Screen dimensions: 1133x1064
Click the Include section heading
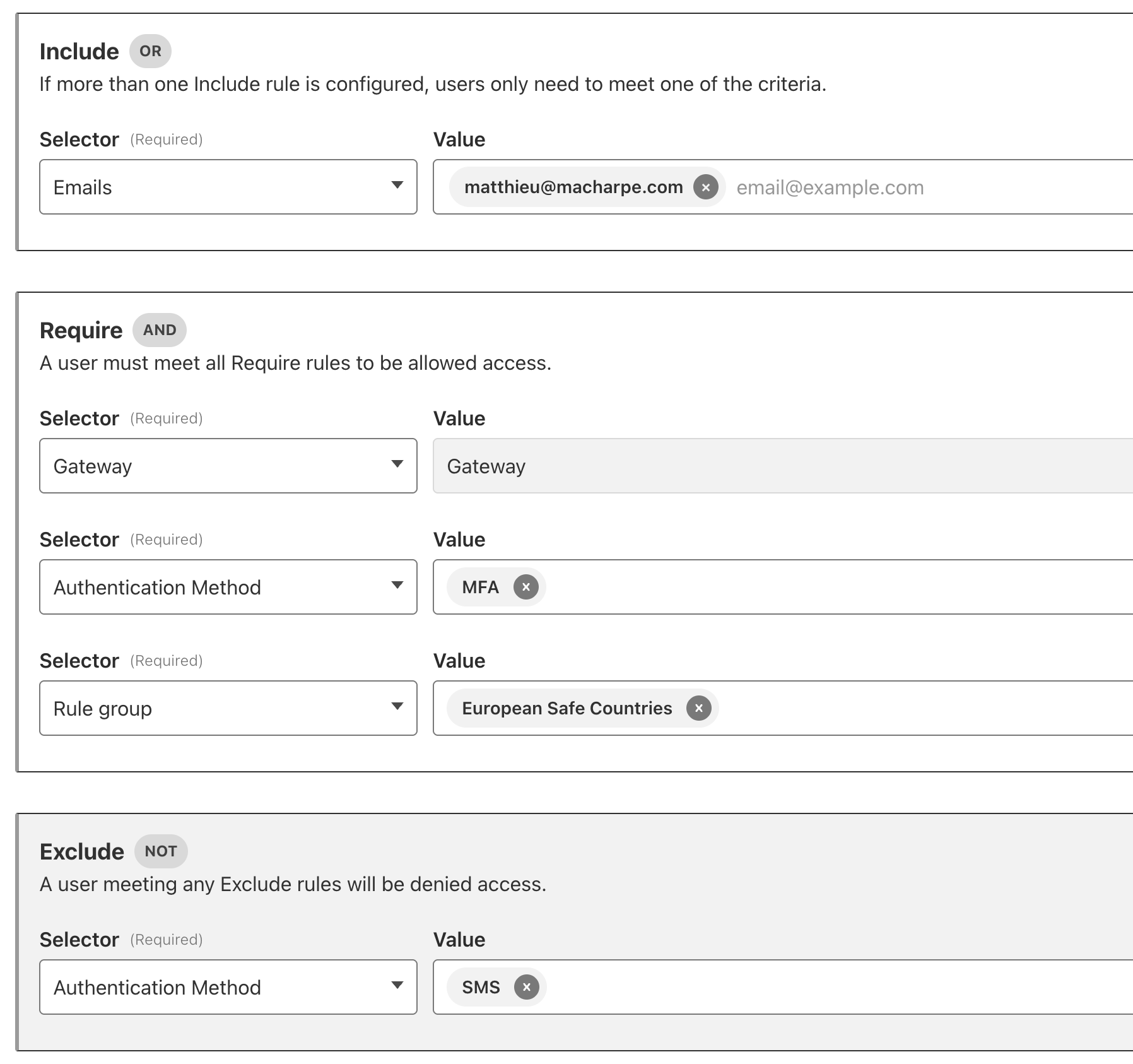[79, 51]
